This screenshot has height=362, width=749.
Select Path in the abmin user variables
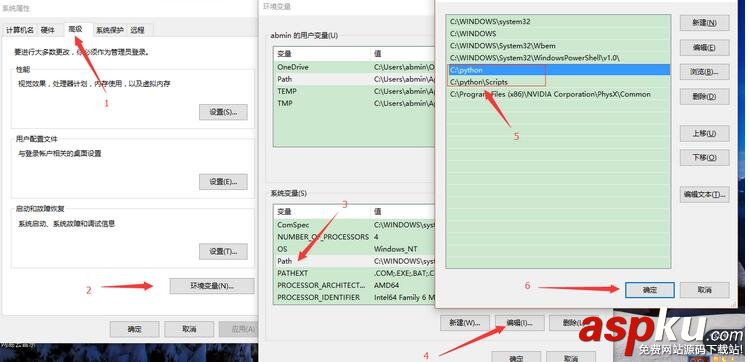tap(354, 79)
